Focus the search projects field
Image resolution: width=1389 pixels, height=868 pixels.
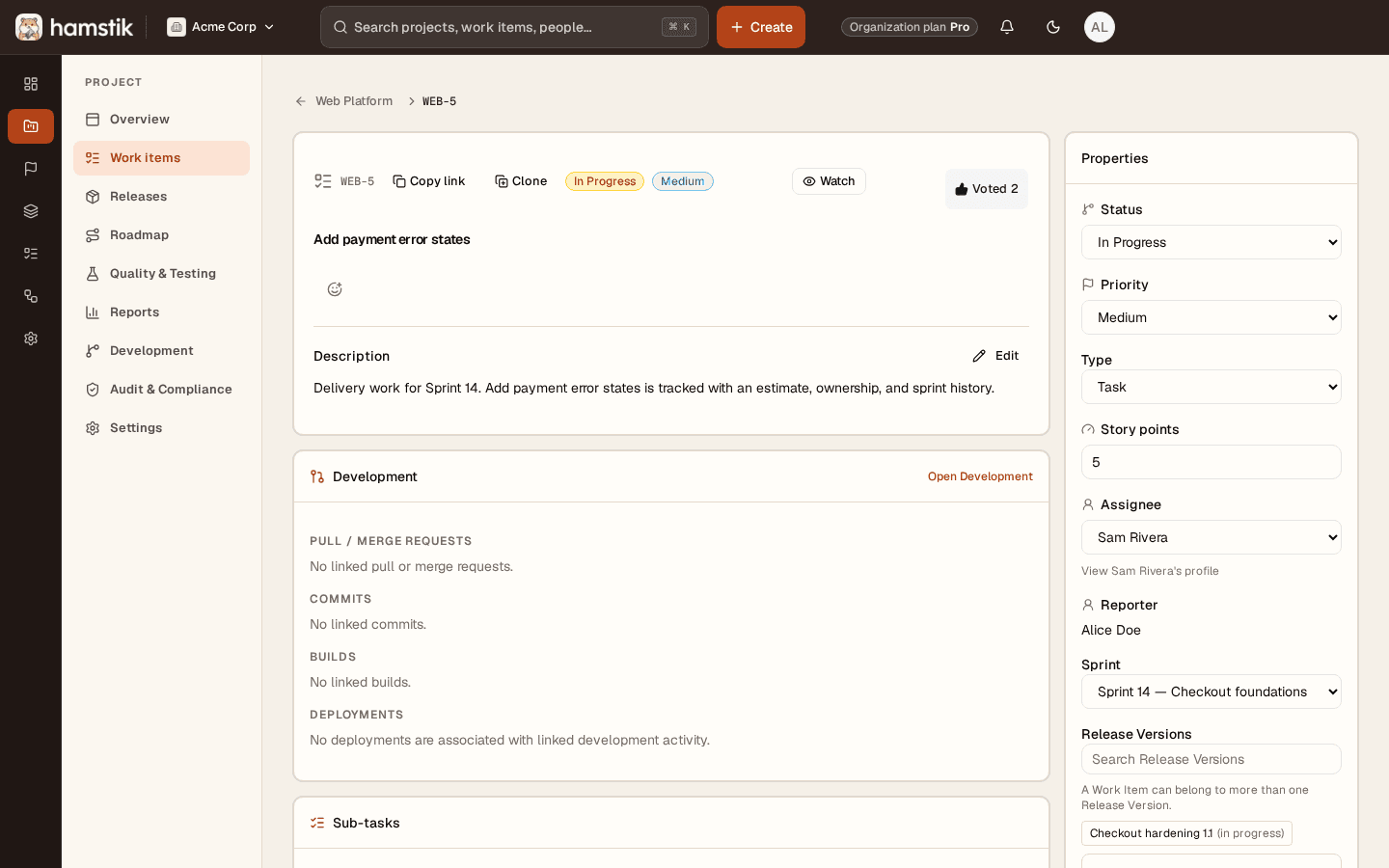[514, 27]
